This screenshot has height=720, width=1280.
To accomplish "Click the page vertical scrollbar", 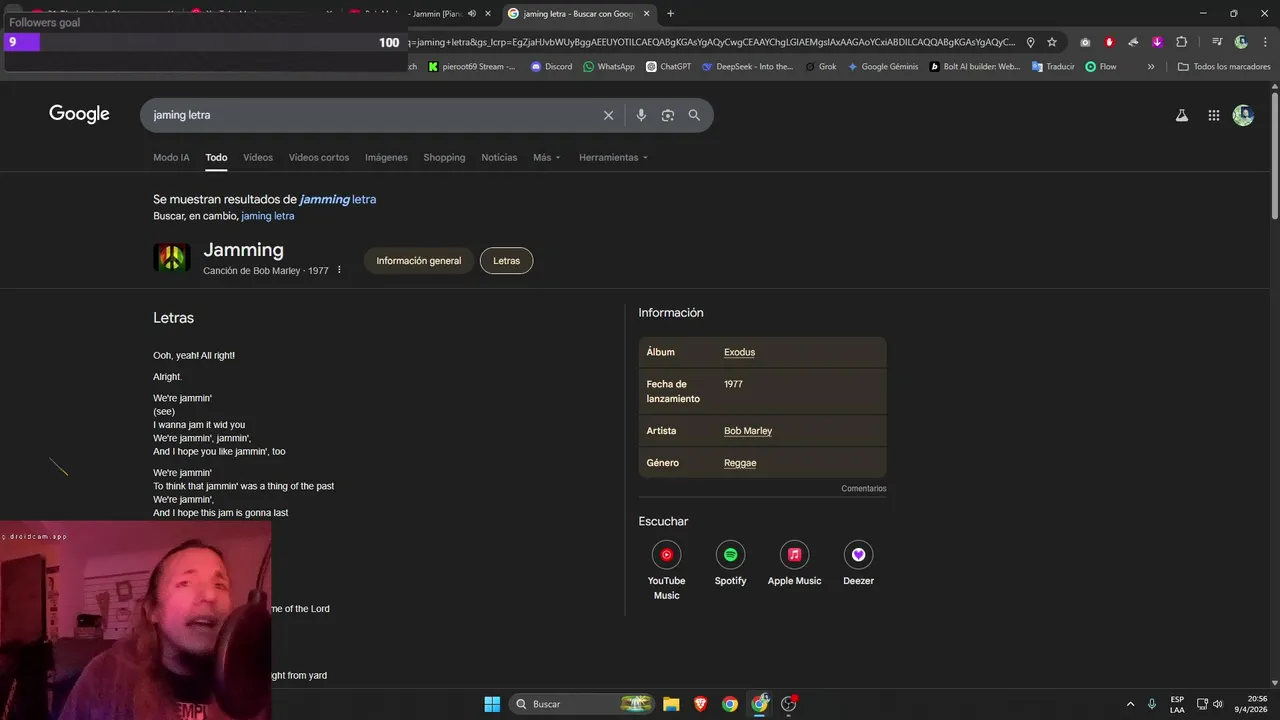I will click(1274, 155).
